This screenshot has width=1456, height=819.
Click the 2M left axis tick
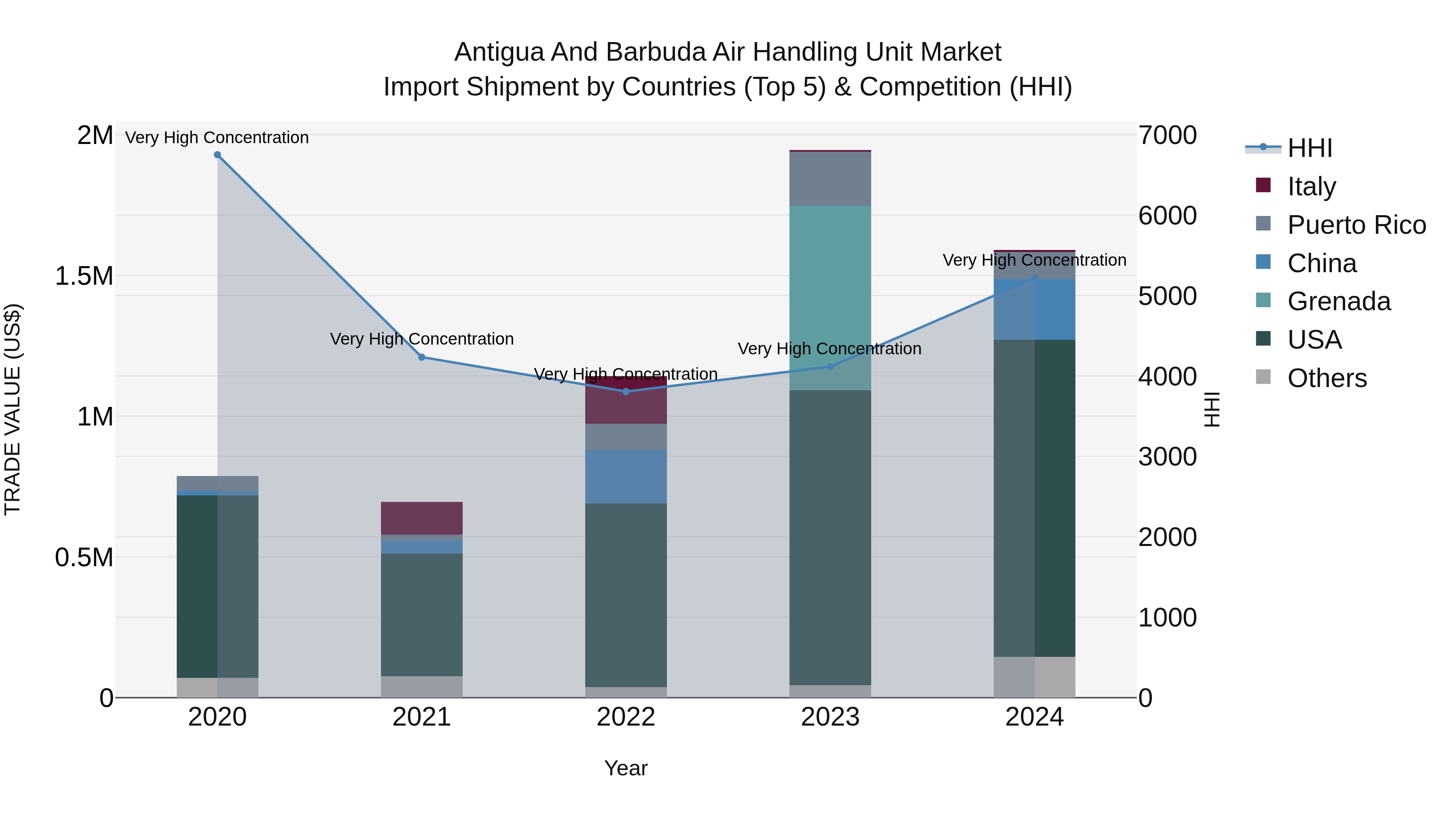pos(95,135)
